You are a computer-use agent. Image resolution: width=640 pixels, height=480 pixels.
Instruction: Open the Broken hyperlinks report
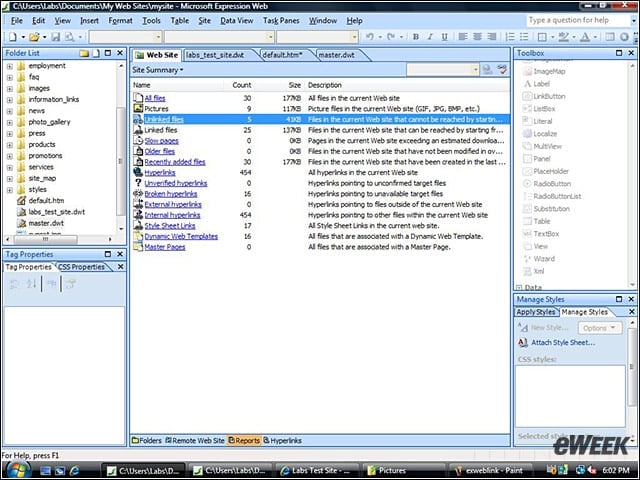point(171,194)
